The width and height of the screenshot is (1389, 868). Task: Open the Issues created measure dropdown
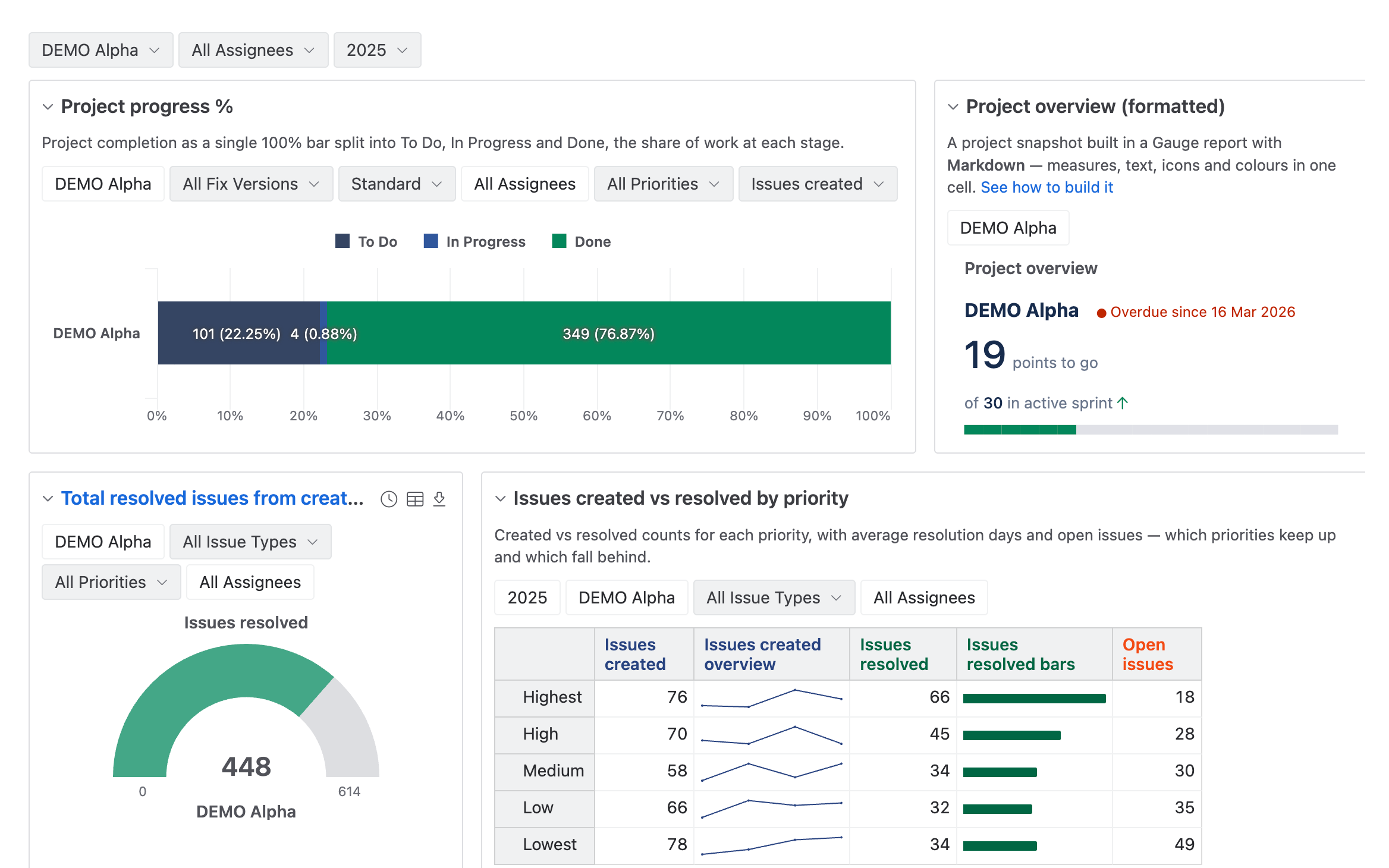pos(818,184)
